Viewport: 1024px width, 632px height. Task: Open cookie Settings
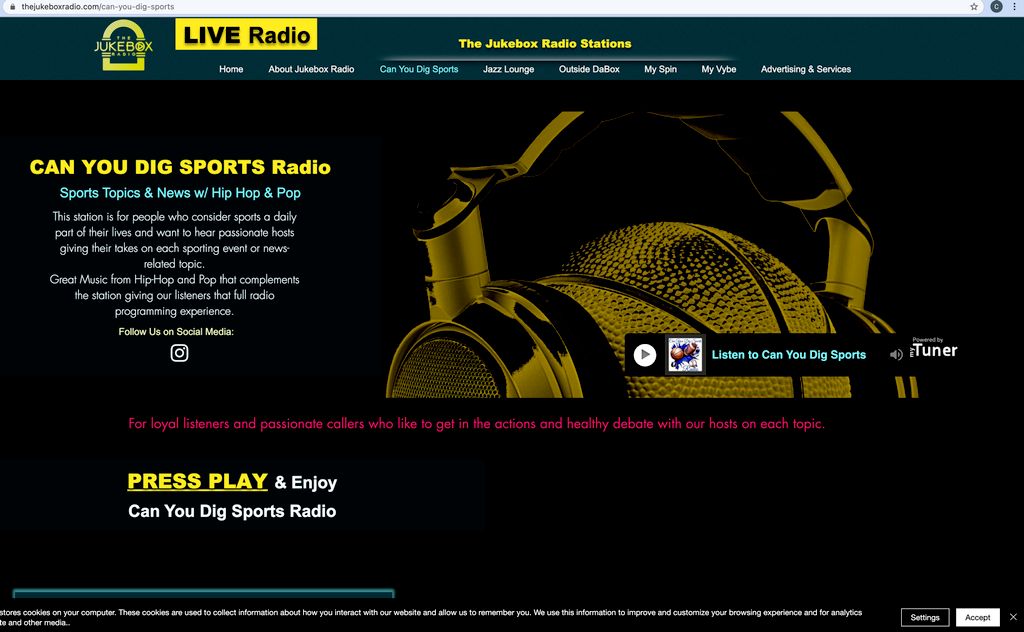click(x=925, y=617)
